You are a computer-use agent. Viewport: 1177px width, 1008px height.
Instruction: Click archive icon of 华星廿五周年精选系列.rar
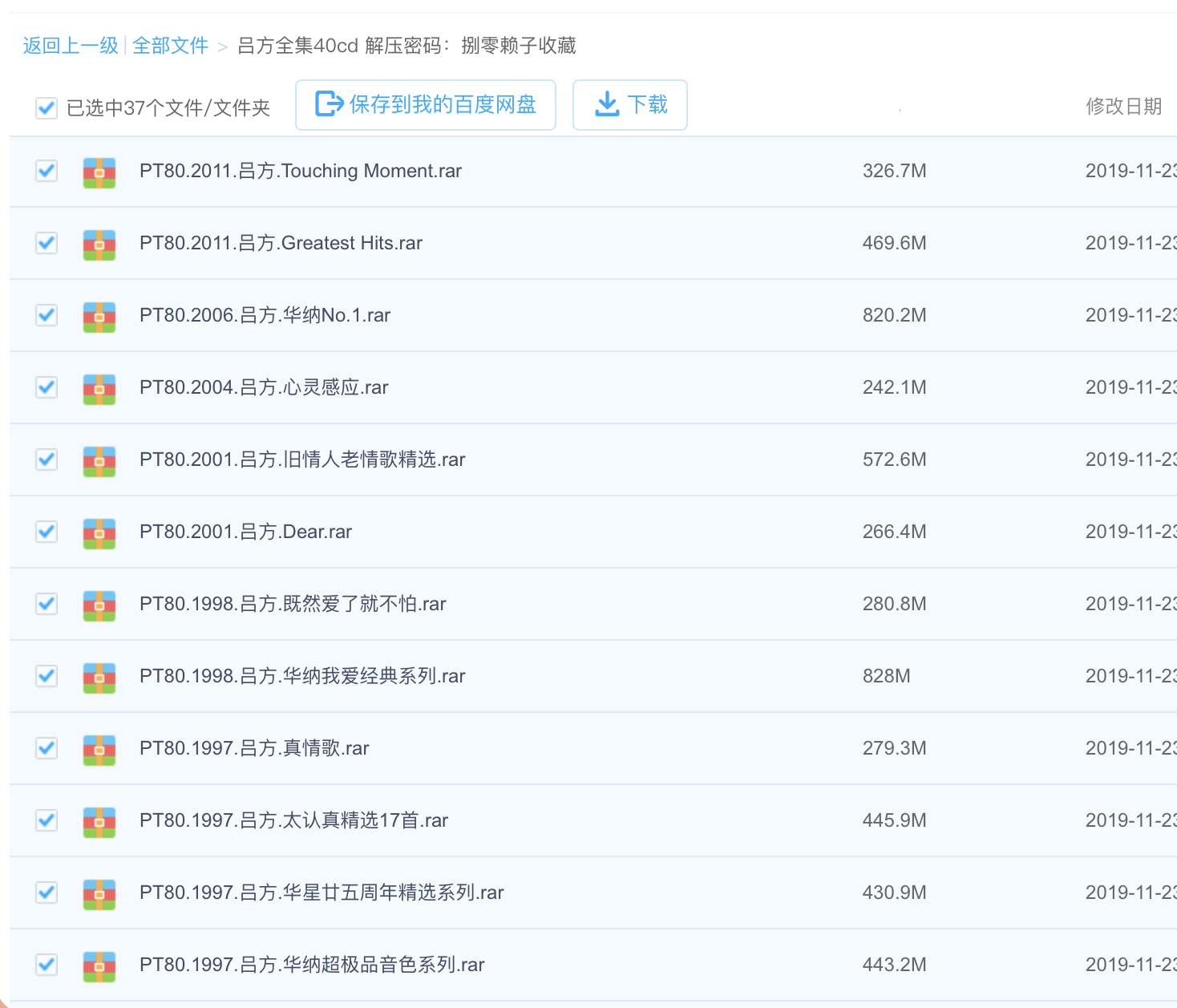click(x=99, y=894)
